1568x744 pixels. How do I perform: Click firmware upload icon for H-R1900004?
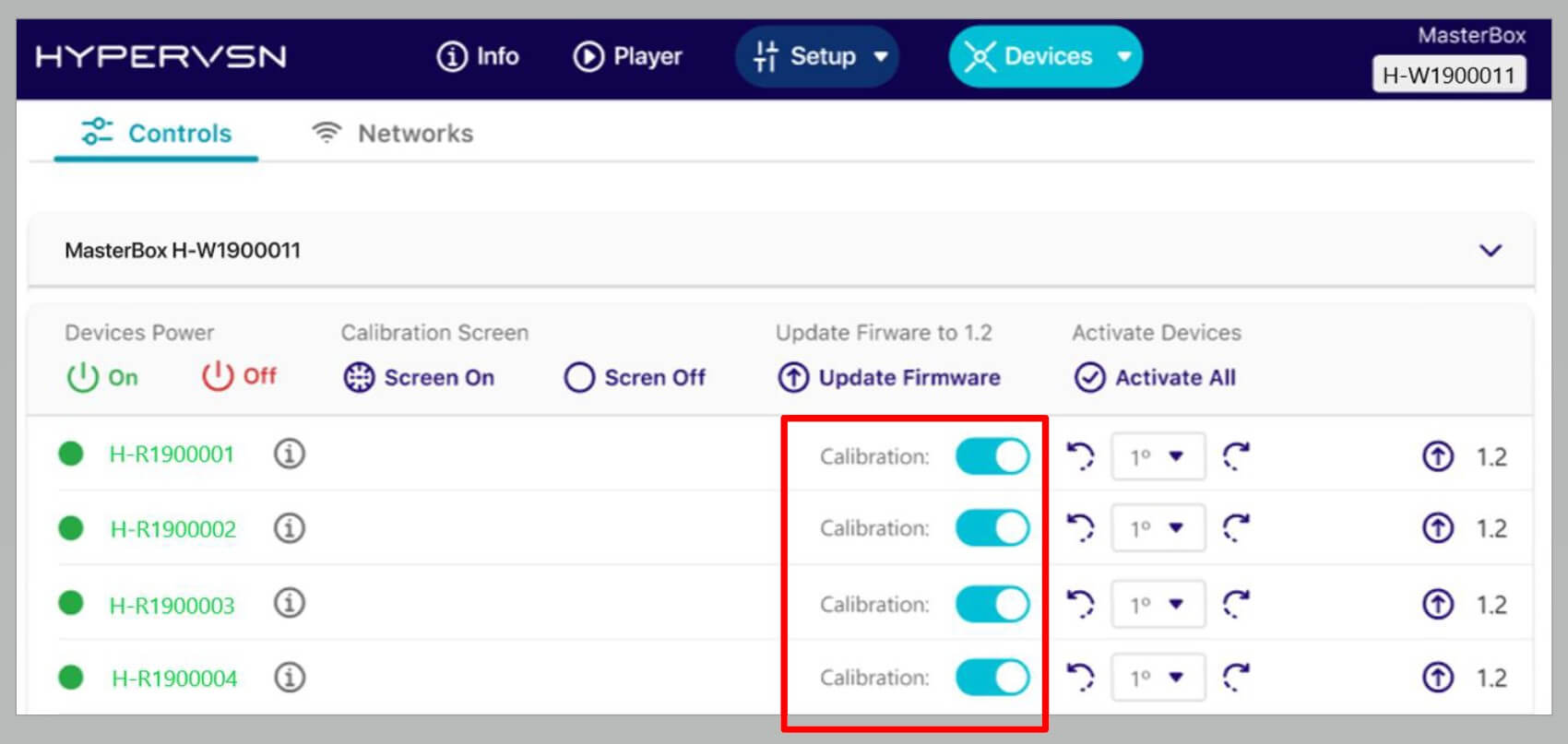pyautogui.click(x=1437, y=678)
